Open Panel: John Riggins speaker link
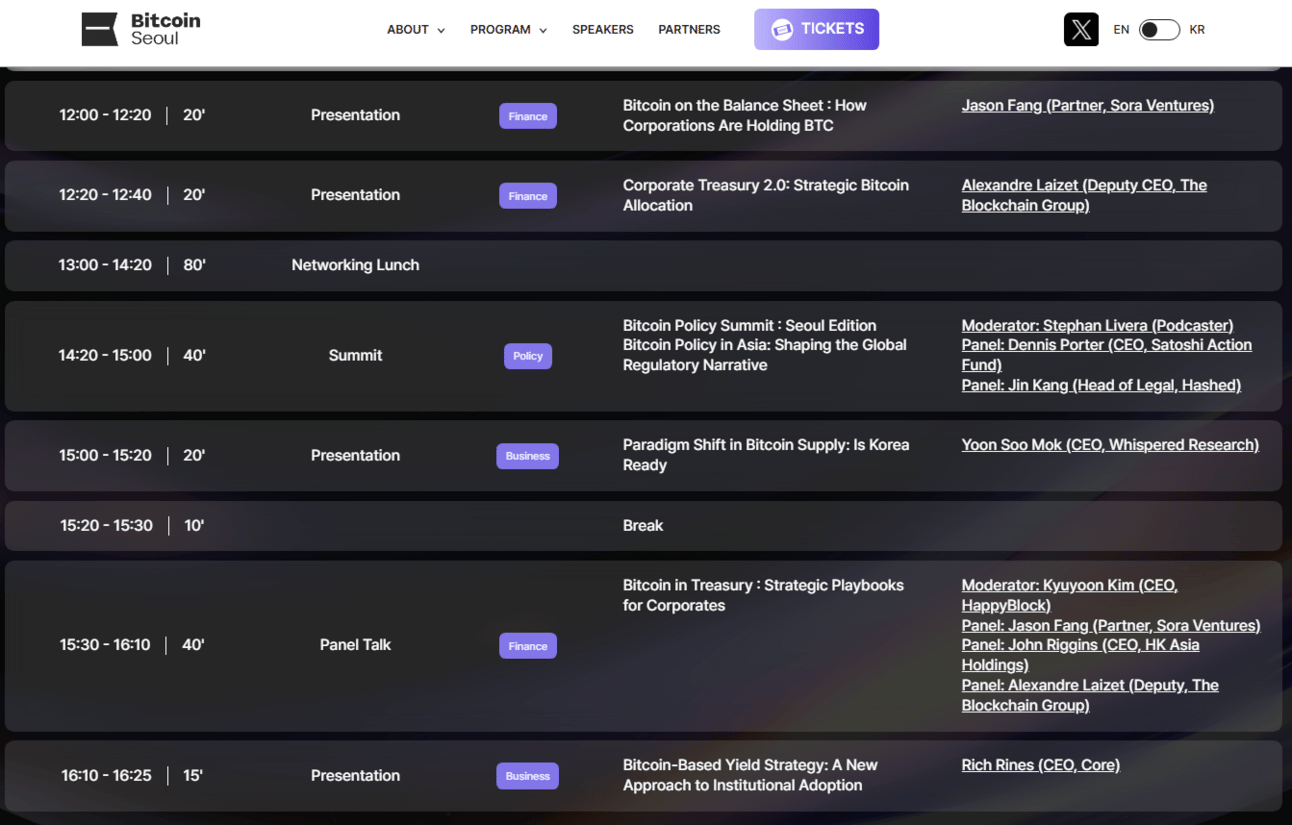This screenshot has width=1292, height=825. [x=1081, y=655]
